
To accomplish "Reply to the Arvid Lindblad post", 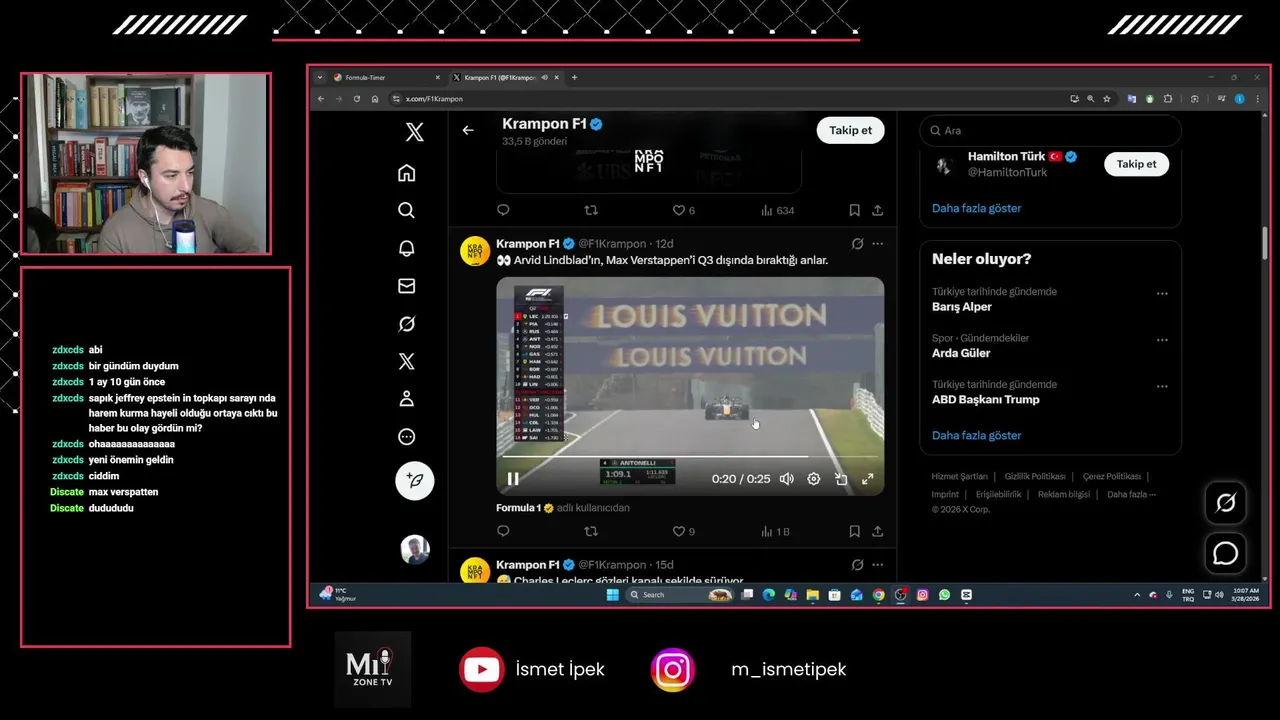I will (x=503, y=531).
